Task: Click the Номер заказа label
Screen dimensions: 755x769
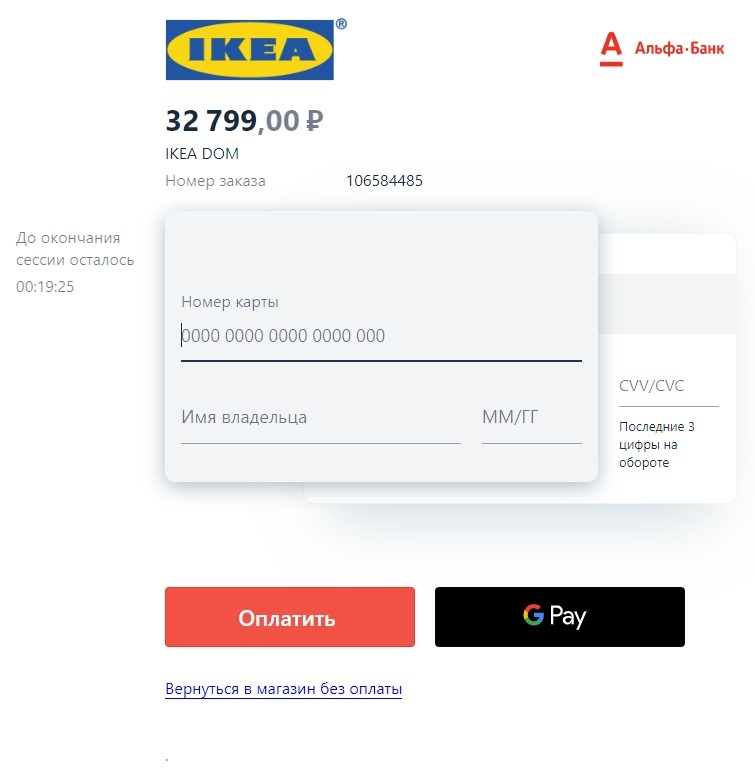Action: pyautogui.click(x=215, y=181)
